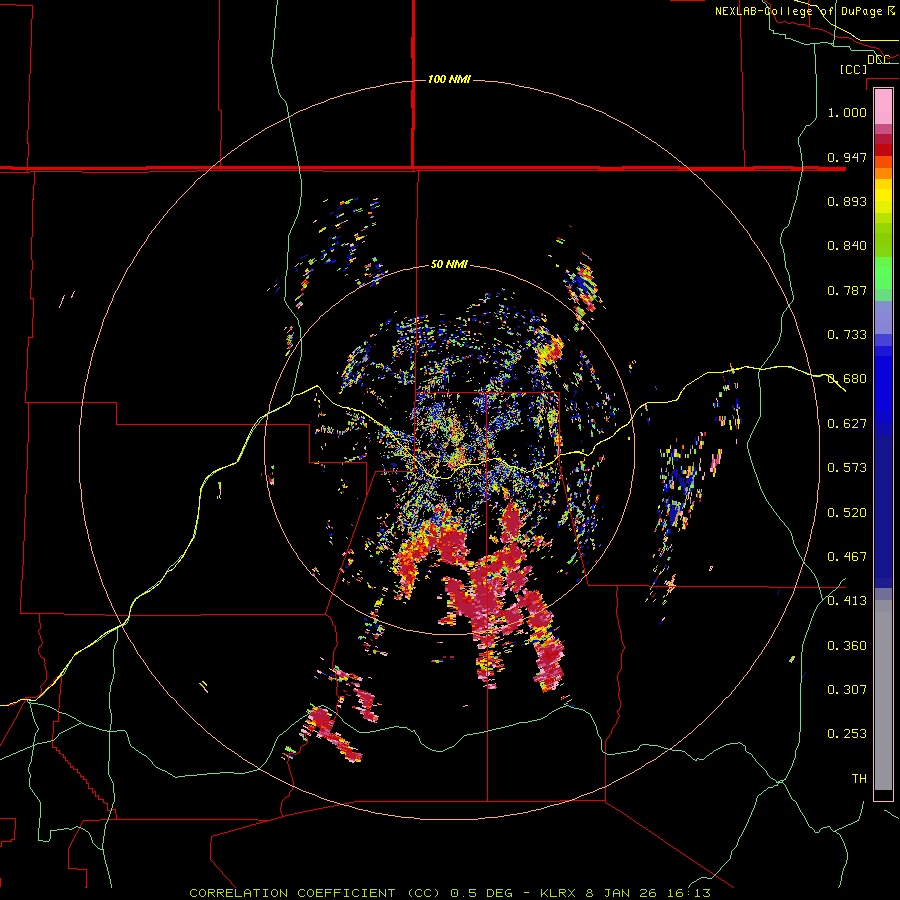The height and width of the screenshot is (900, 900).
Task: Click the 0.787 scale value
Action: (847, 290)
